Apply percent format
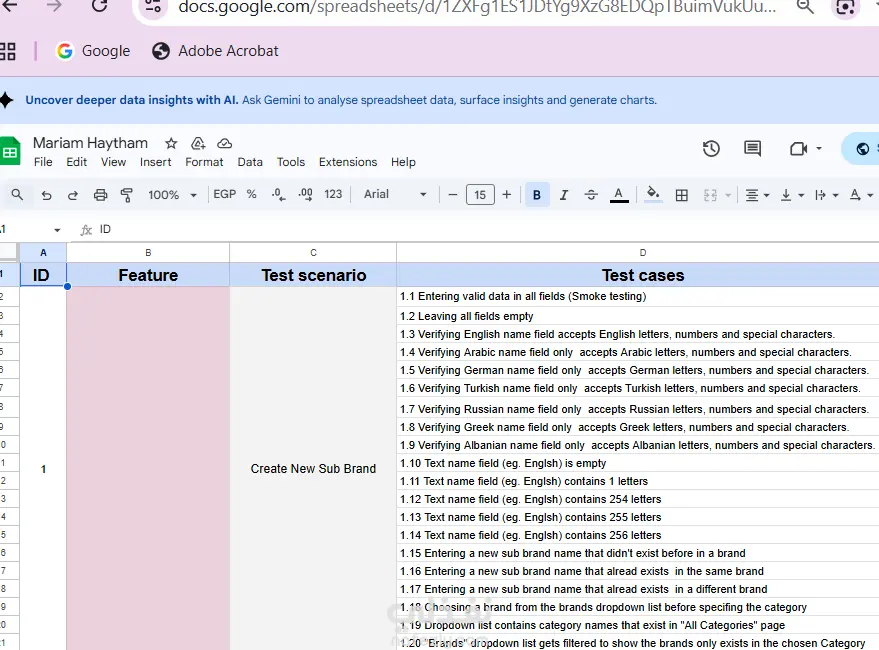 click(x=252, y=194)
